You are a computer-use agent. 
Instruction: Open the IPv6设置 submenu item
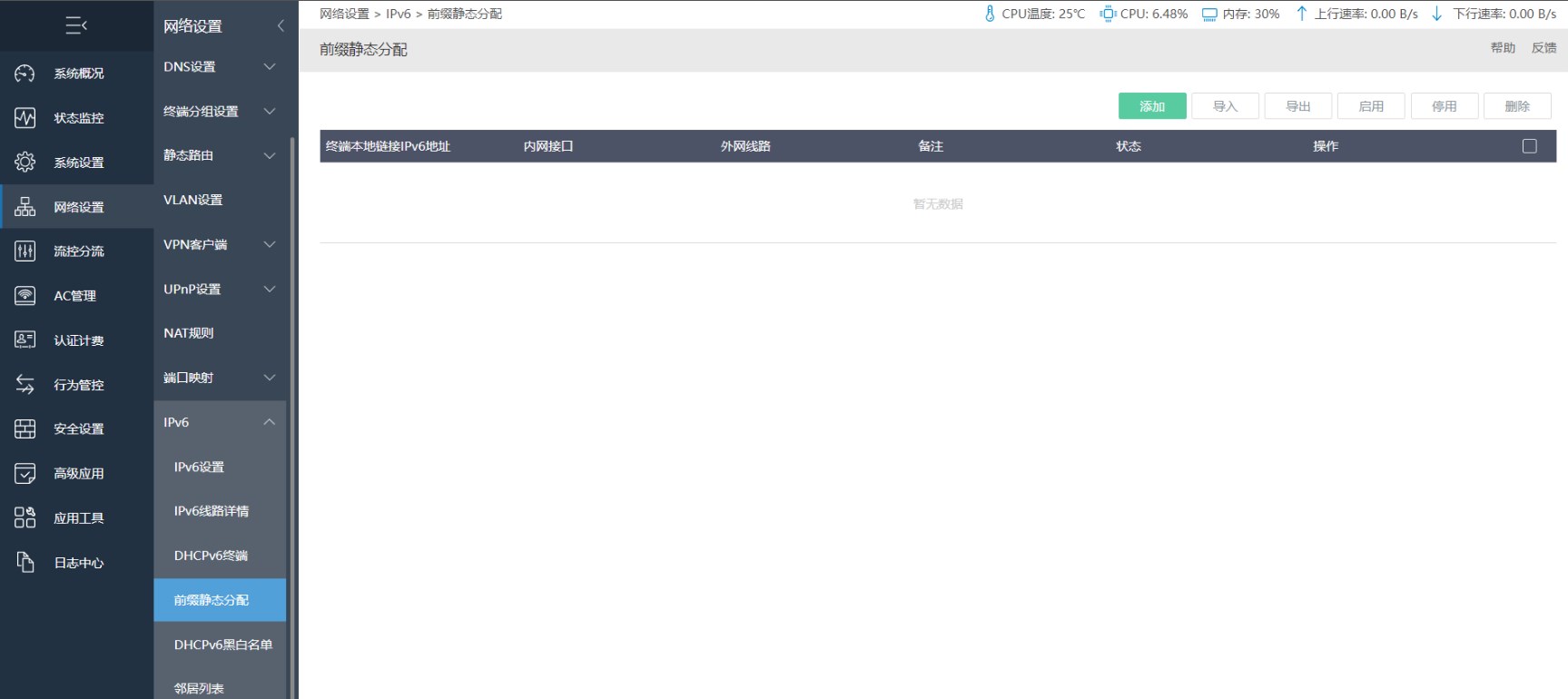(220, 468)
